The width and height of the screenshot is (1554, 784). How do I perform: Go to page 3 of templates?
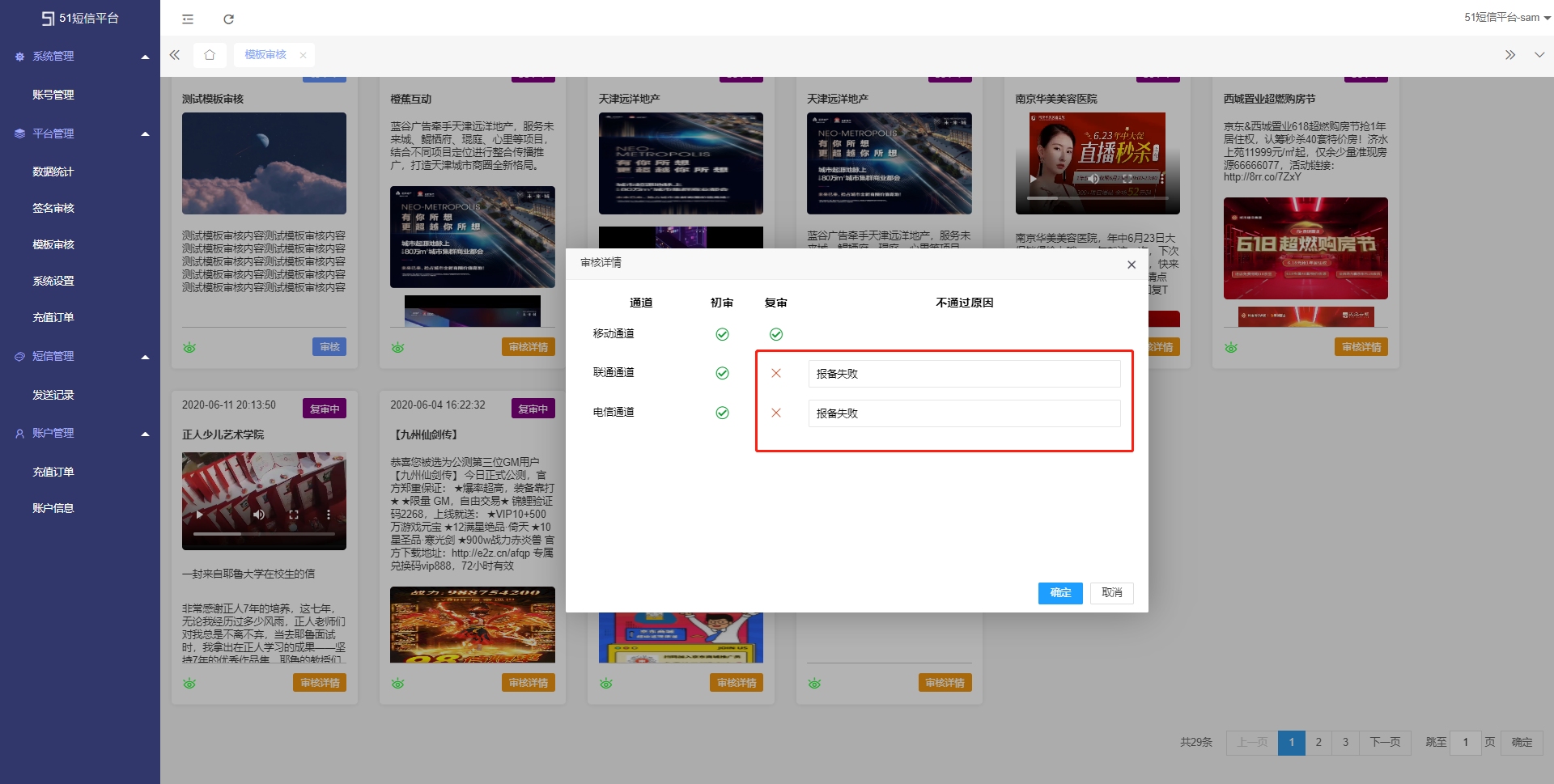(x=1345, y=742)
